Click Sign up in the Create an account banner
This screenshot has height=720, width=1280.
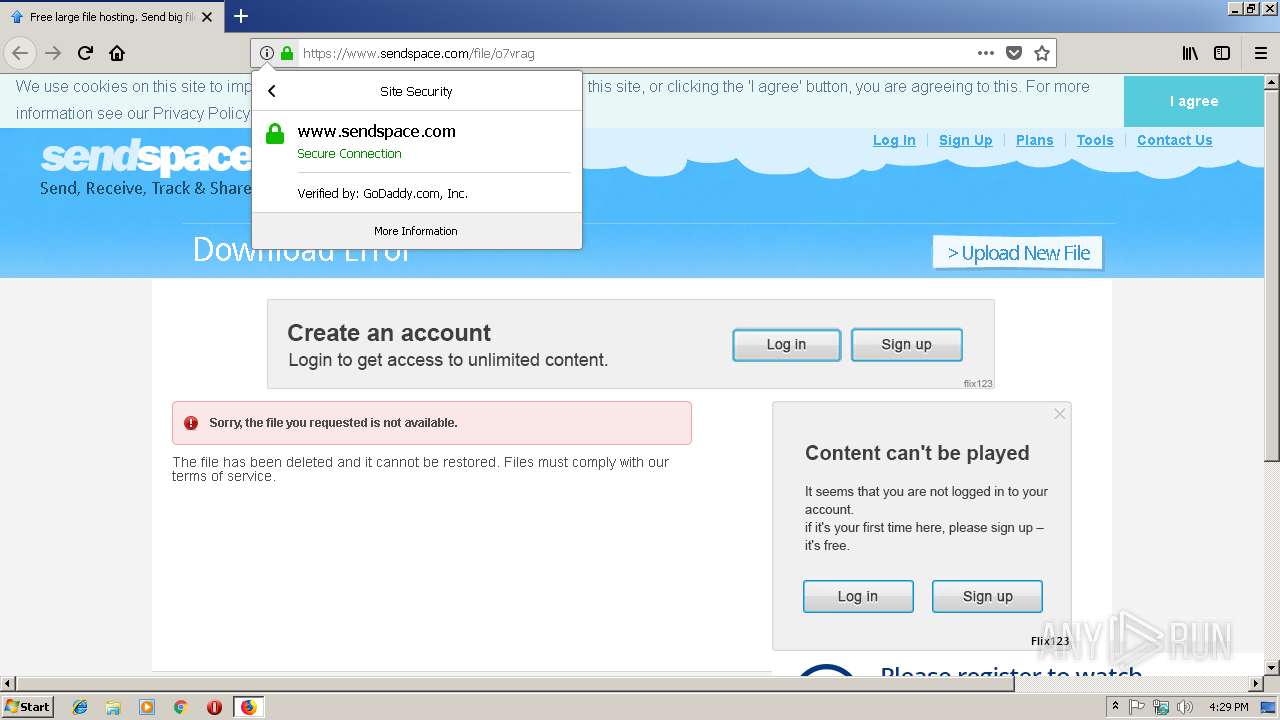pyautogui.click(x=907, y=344)
